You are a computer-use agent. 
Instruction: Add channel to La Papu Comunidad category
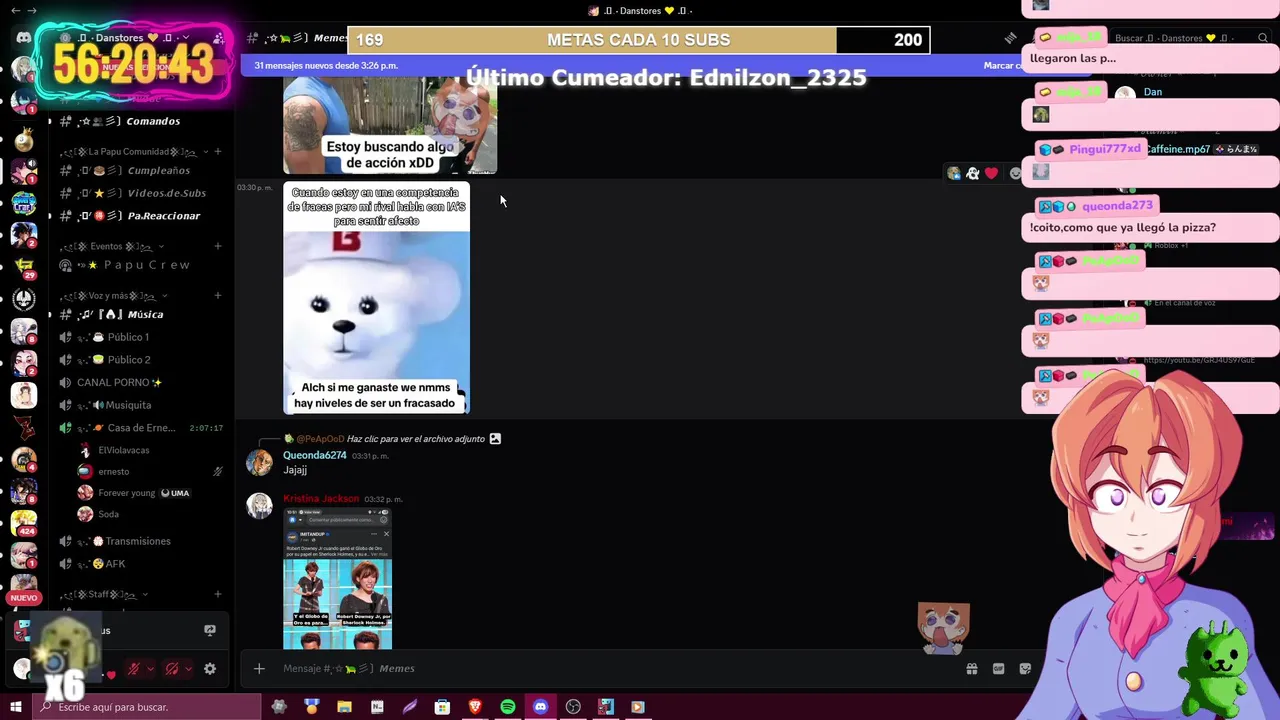(217, 152)
